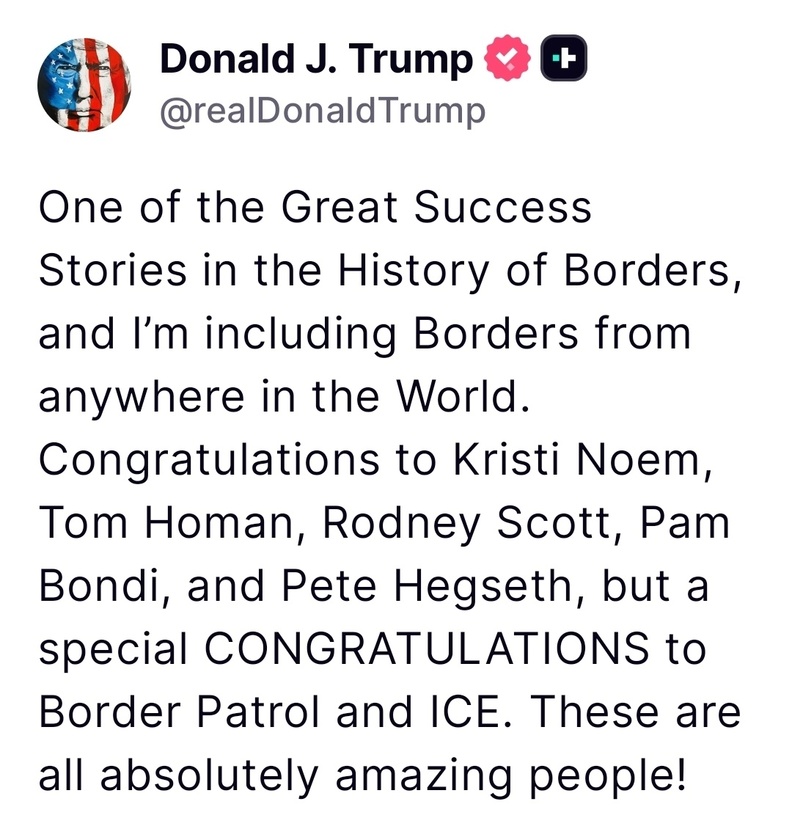Click the phrase 'One of the Great Success'
The height and width of the screenshot is (840, 792).
point(315,207)
